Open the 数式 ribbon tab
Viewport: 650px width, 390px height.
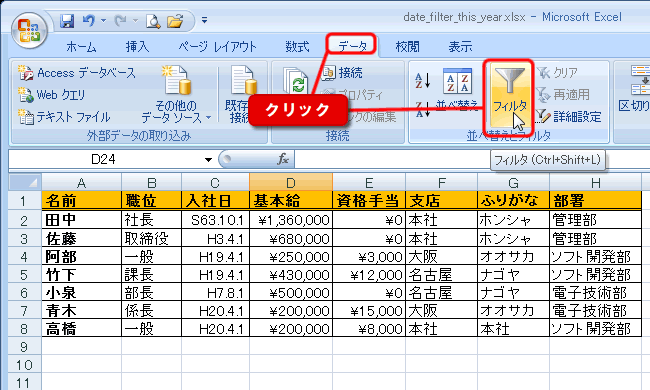pos(297,46)
